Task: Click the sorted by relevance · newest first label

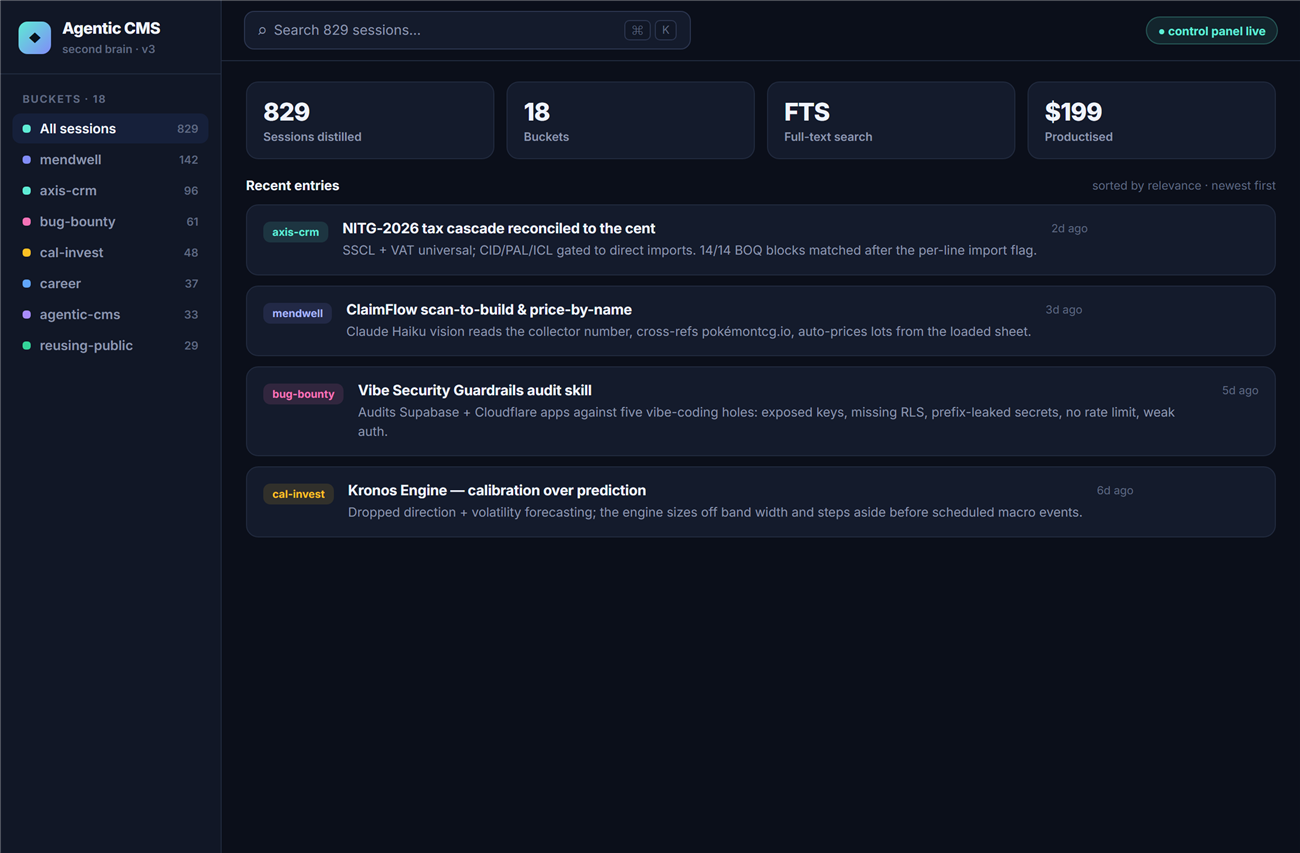Action: [x=1184, y=186]
